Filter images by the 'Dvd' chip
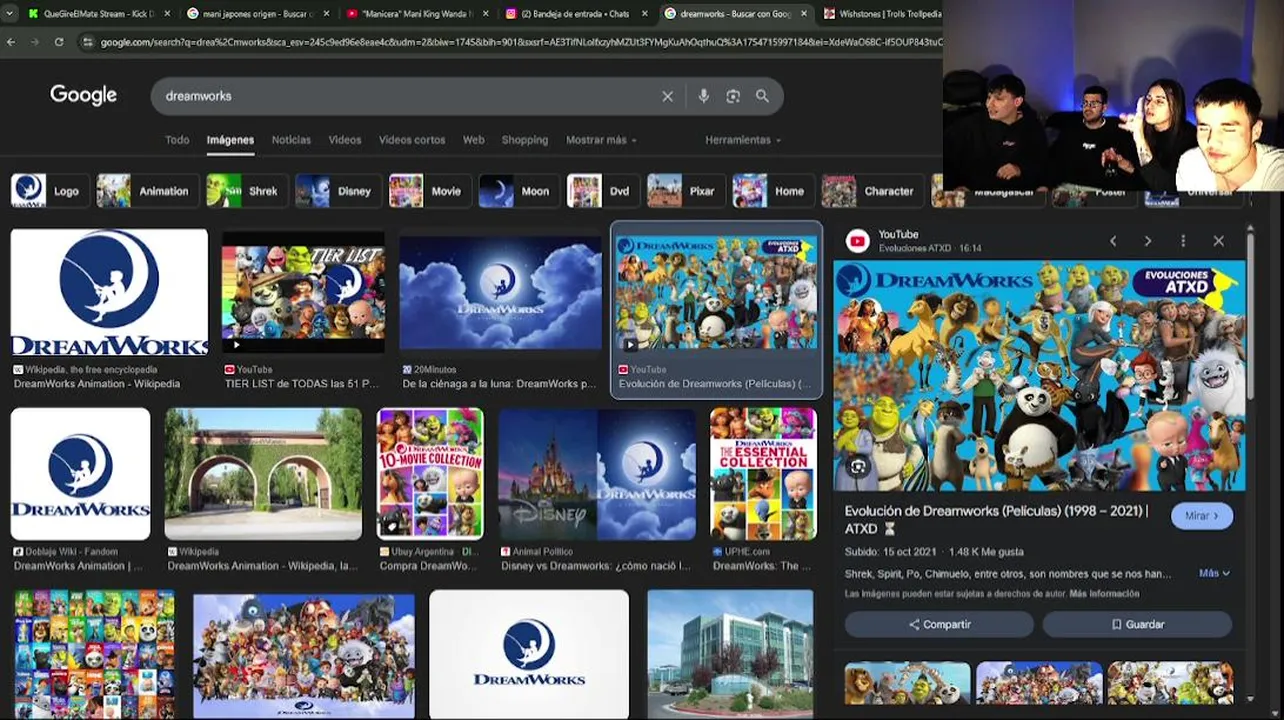 click(x=602, y=191)
